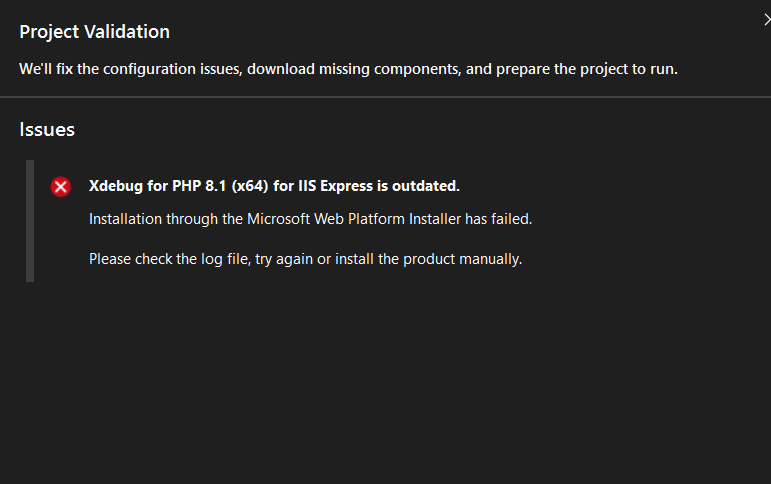This screenshot has width=771, height=484.
Task: Click the 'Please check the log file' line
Action: (305, 259)
